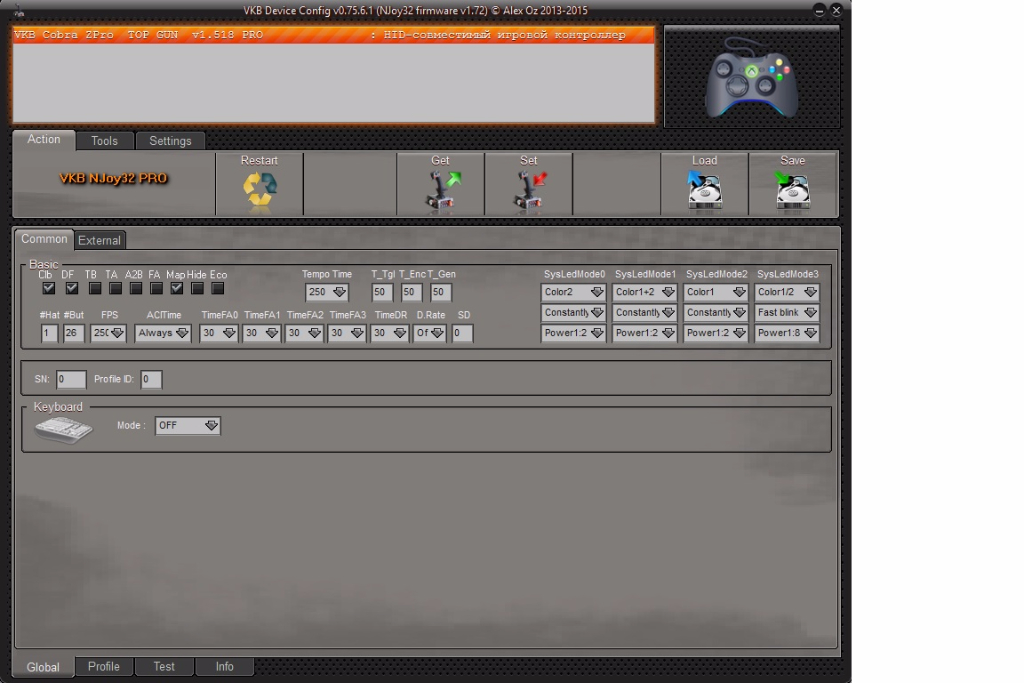Image resolution: width=1024 pixels, height=683 pixels.
Task: Click the Save disk drive icon
Action: point(792,190)
